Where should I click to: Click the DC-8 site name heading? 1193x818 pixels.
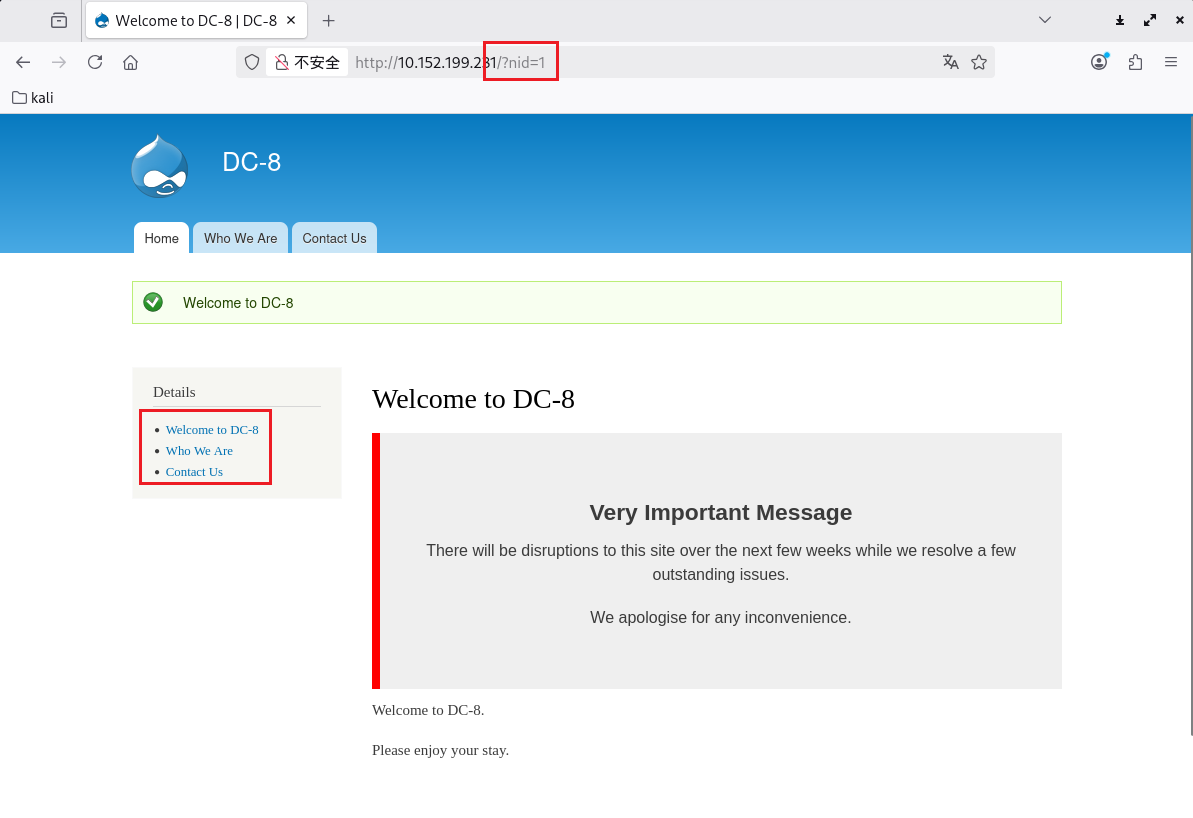[251, 162]
